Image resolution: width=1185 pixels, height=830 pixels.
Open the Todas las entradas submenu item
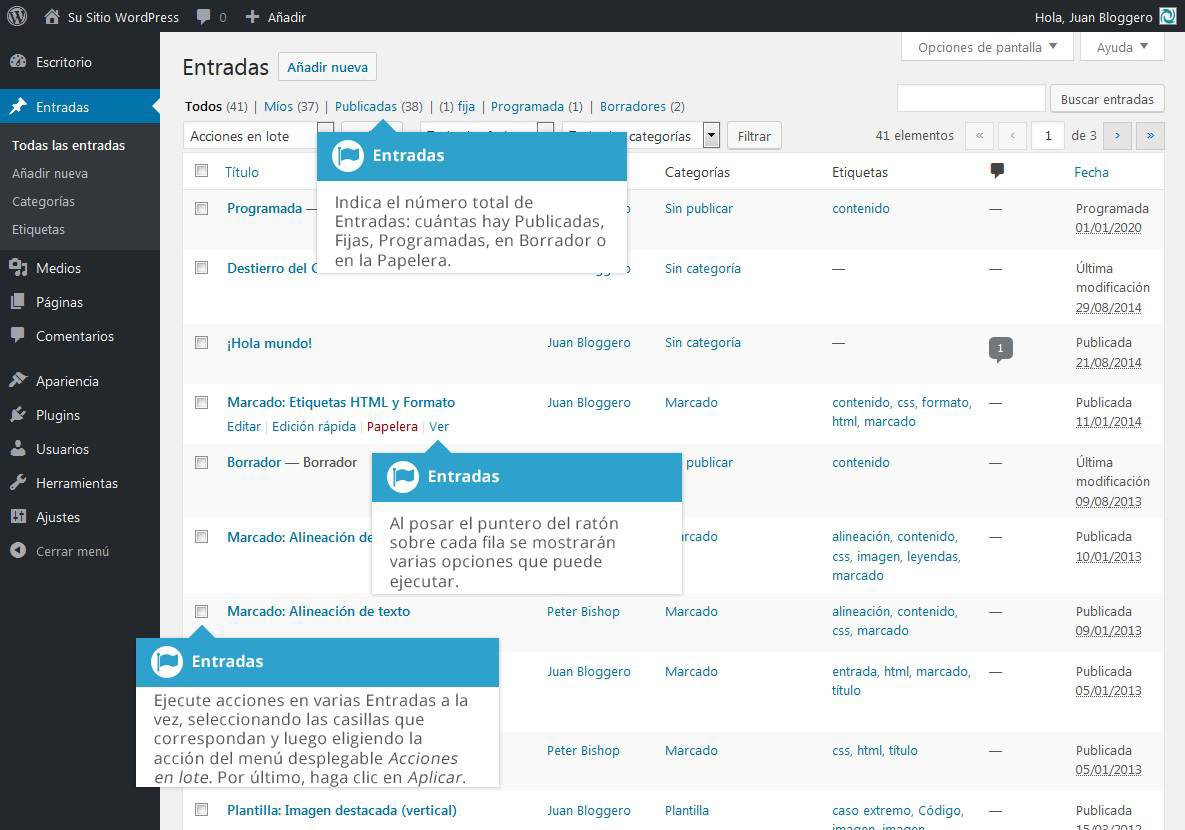pos(69,145)
